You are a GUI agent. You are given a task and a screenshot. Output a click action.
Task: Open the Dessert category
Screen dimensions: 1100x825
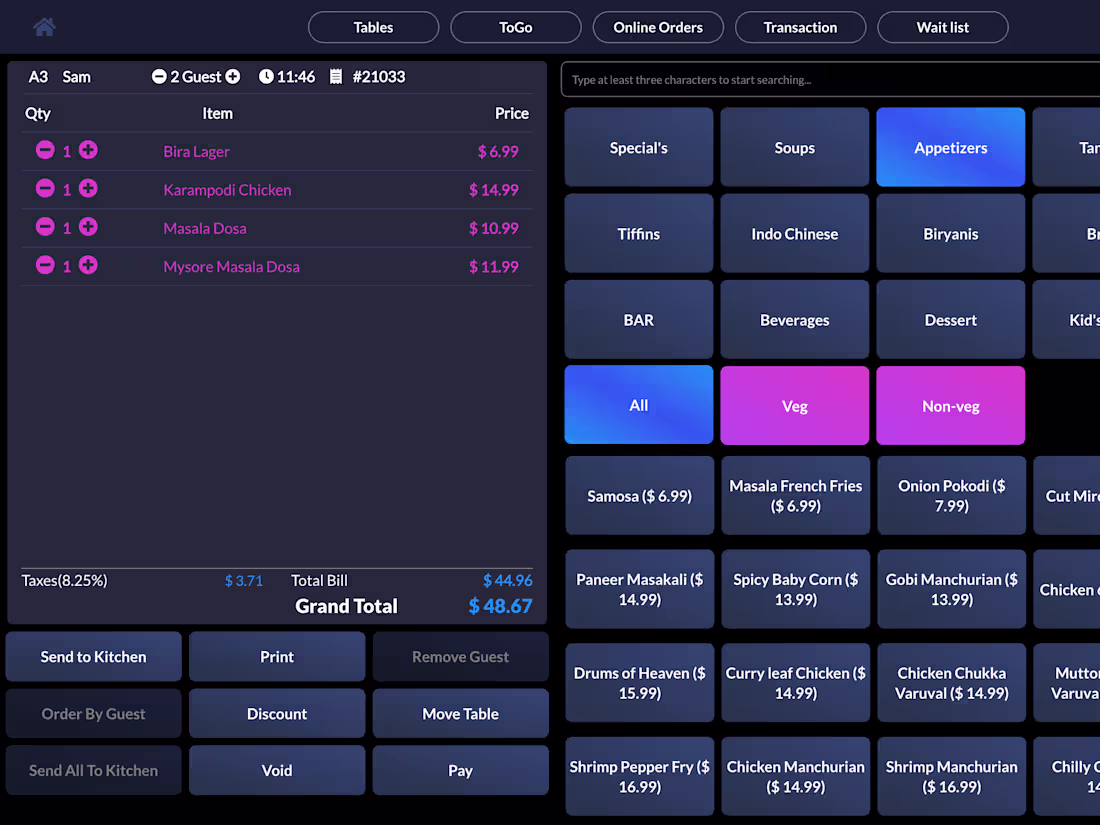pyautogui.click(x=951, y=320)
